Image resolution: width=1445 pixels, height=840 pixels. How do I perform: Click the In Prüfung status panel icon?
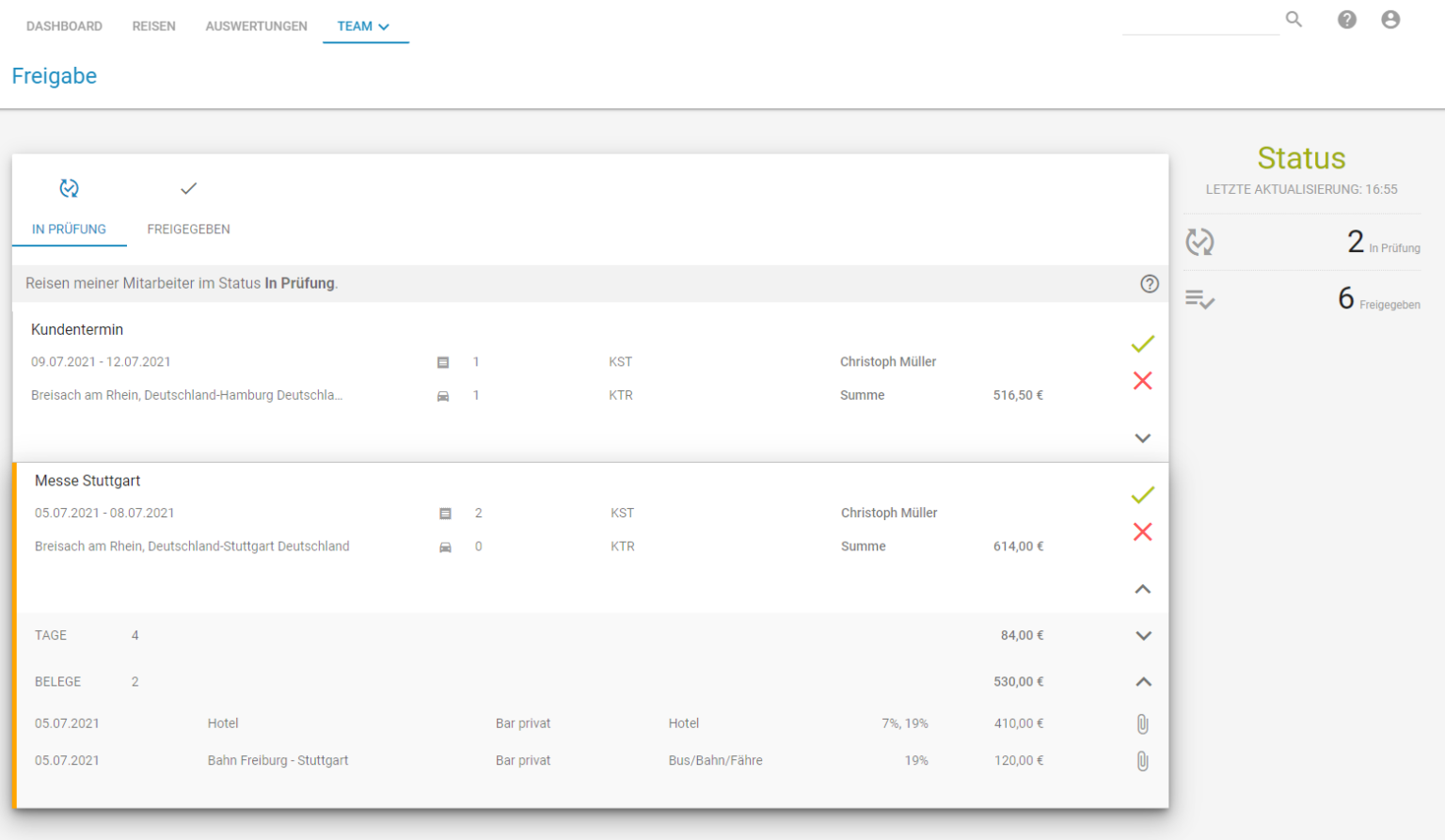pyautogui.click(x=1199, y=242)
